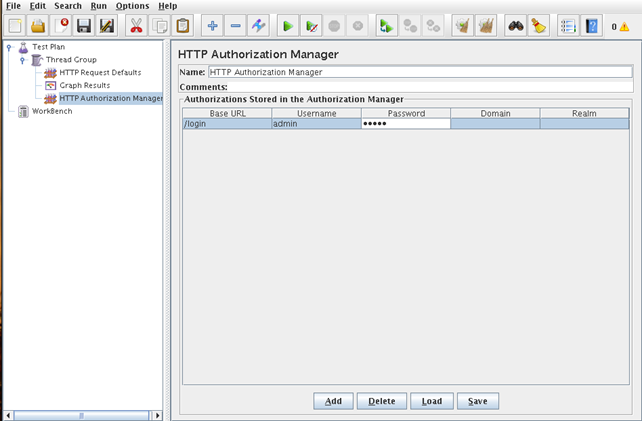Image resolution: width=642 pixels, height=421 pixels.
Task: Click the binoculars Search icon
Action: (x=515, y=26)
